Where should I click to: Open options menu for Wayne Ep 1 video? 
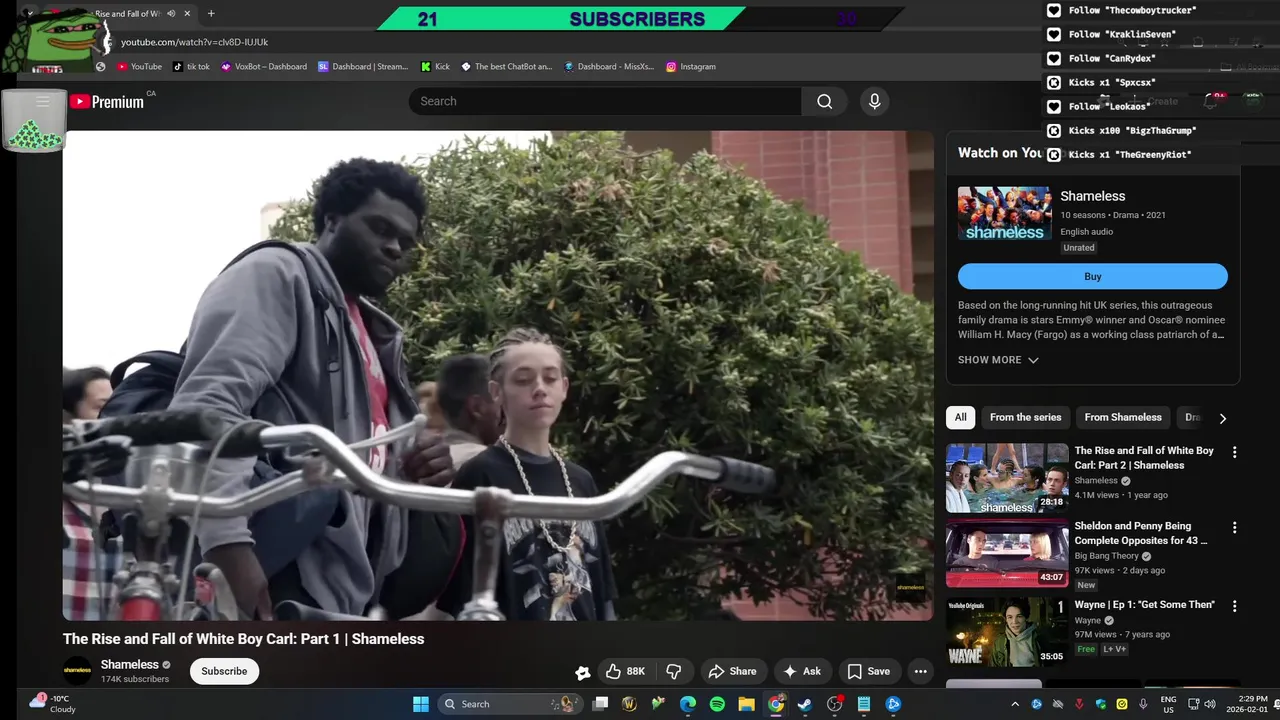click(1234, 606)
